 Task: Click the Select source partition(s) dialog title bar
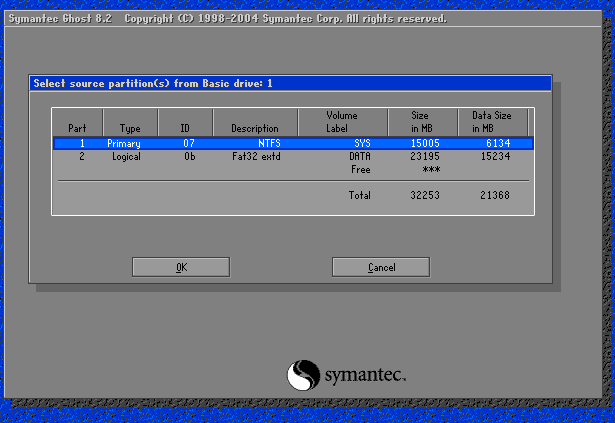[x=290, y=83]
